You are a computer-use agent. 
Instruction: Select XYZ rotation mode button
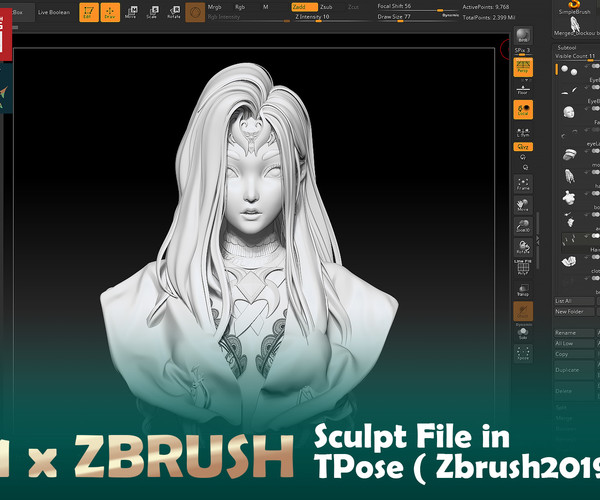[523, 147]
